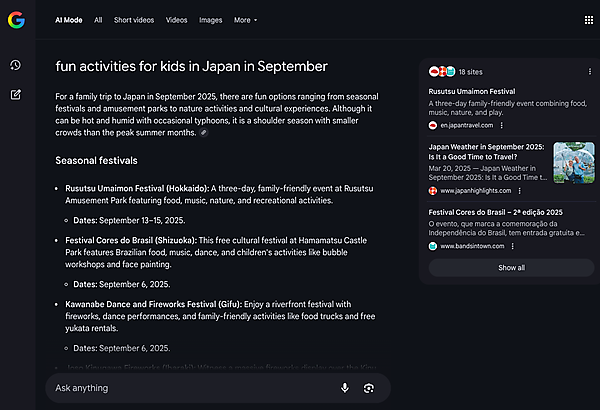
Task: Open options menu next to en.japantravel.com
Action: [501, 125]
